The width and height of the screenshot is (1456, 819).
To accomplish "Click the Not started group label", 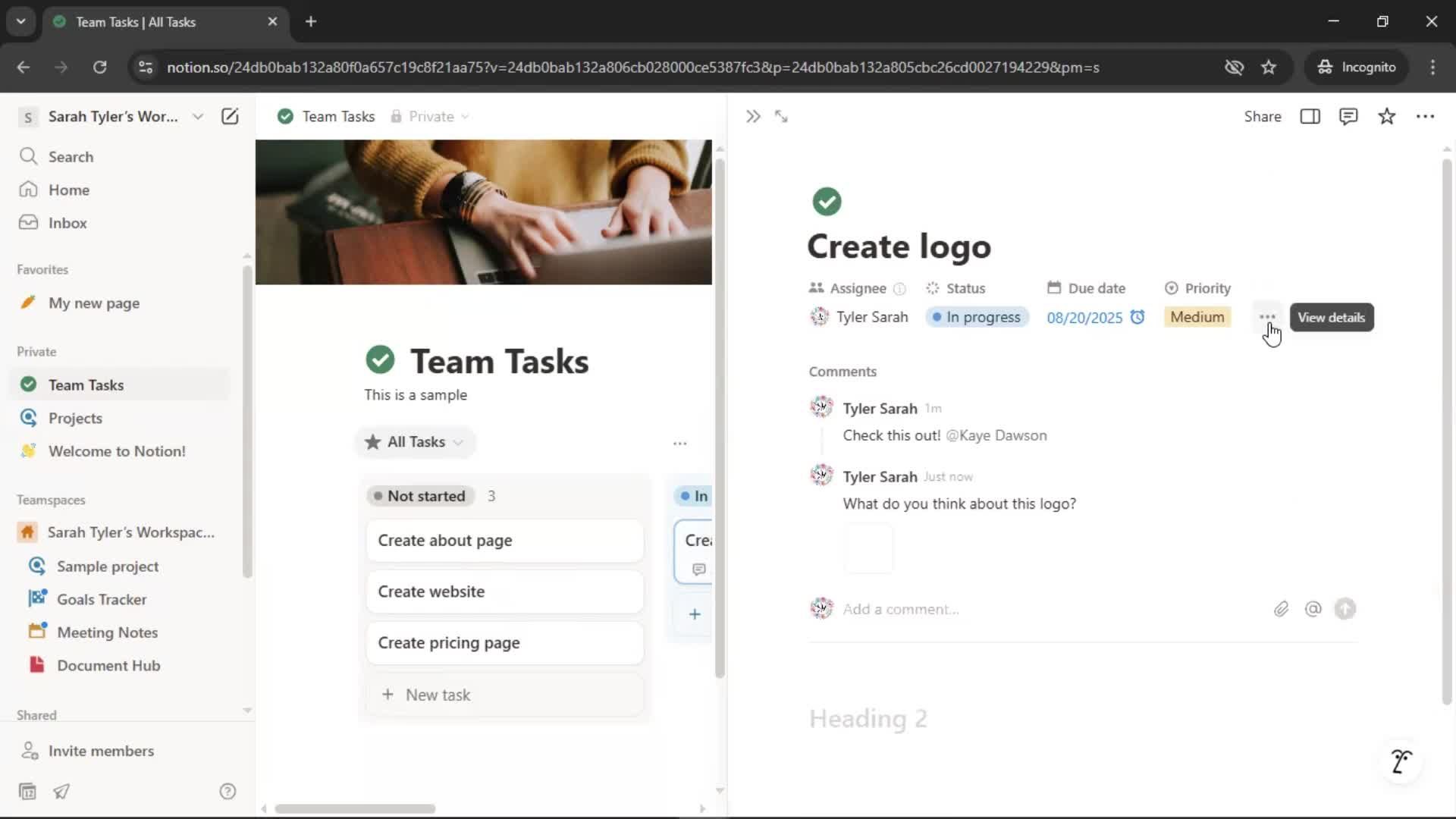I will point(420,496).
